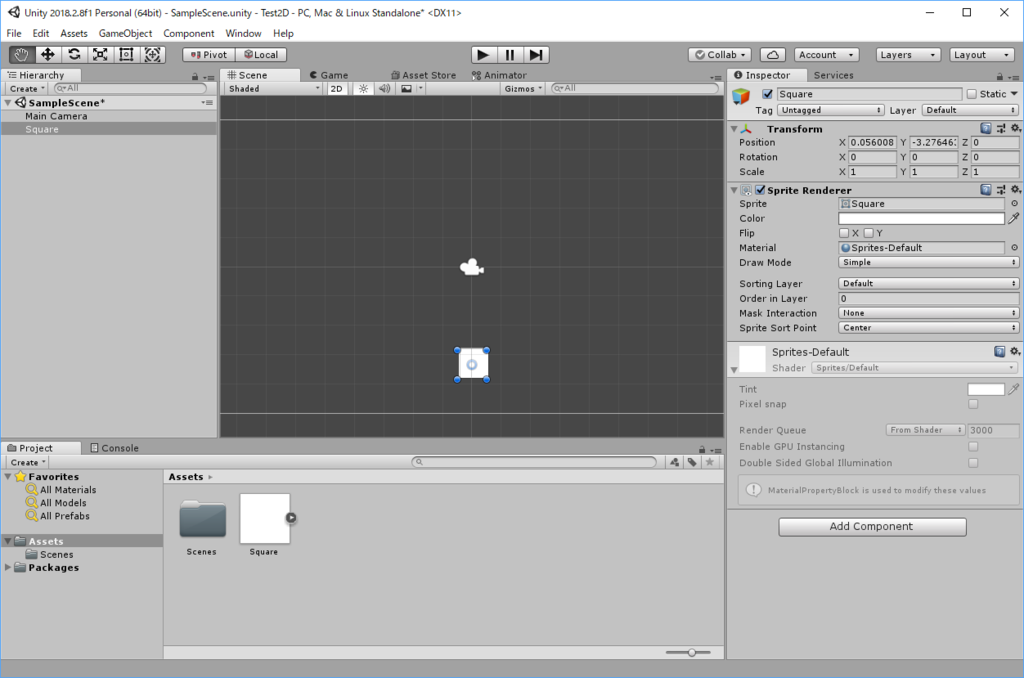1024x678 pixels.
Task: Select the Hand tool
Action: 22,55
